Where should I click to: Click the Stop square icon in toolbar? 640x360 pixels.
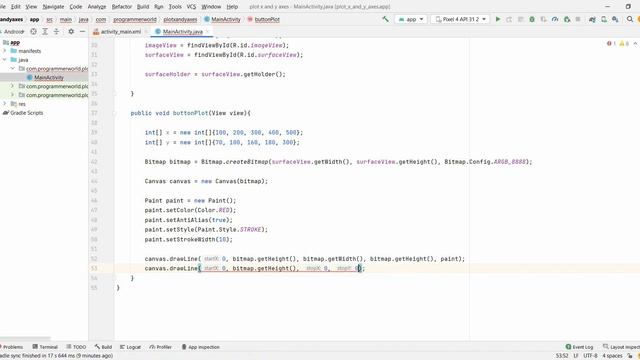(578, 19)
